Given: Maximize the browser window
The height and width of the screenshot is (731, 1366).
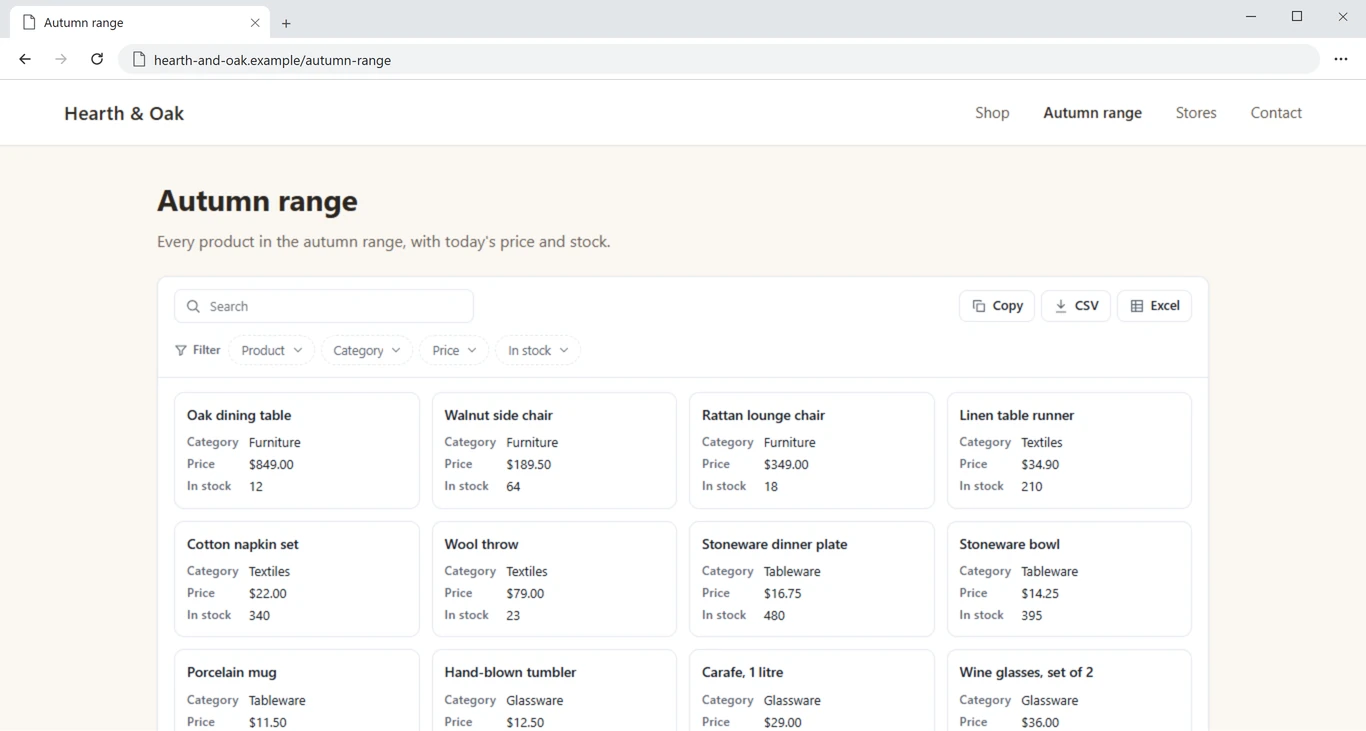Looking at the screenshot, I should pos(1297,16).
